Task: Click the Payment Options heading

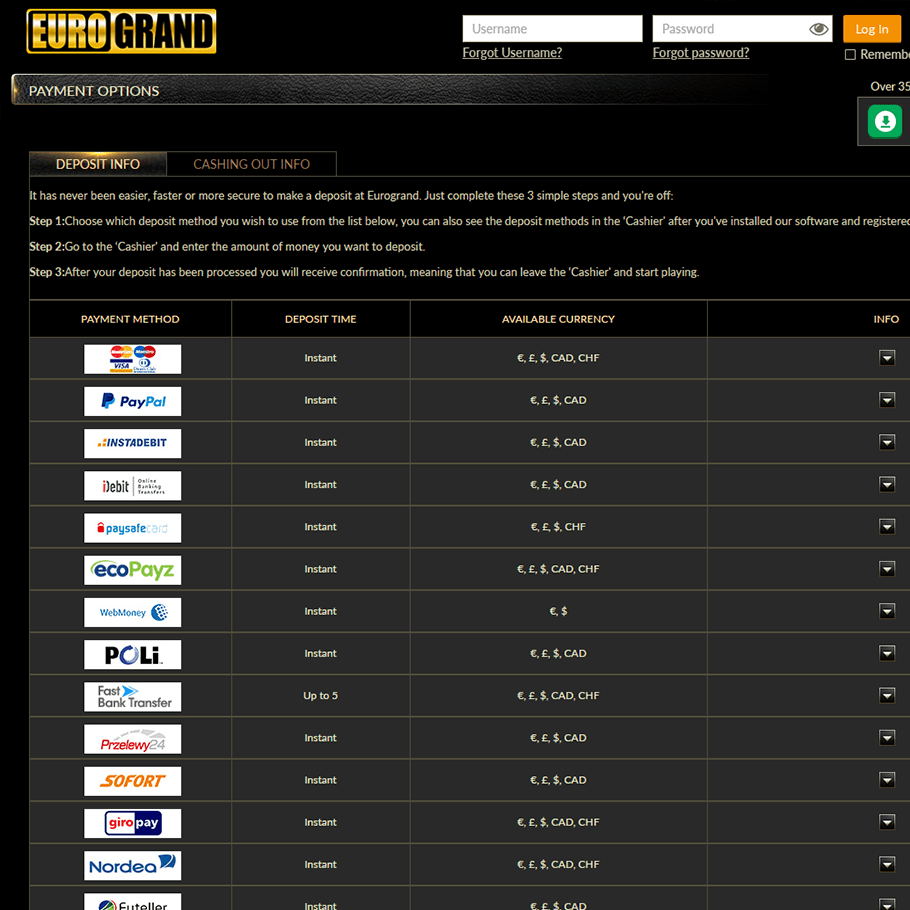Action: tap(94, 91)
